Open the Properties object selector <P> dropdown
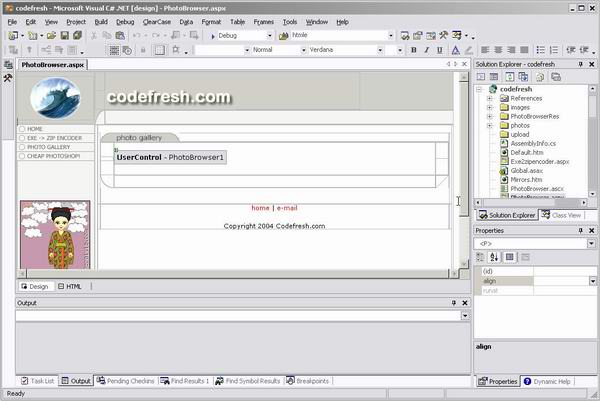The image size is (600, 401). point(591,244)
